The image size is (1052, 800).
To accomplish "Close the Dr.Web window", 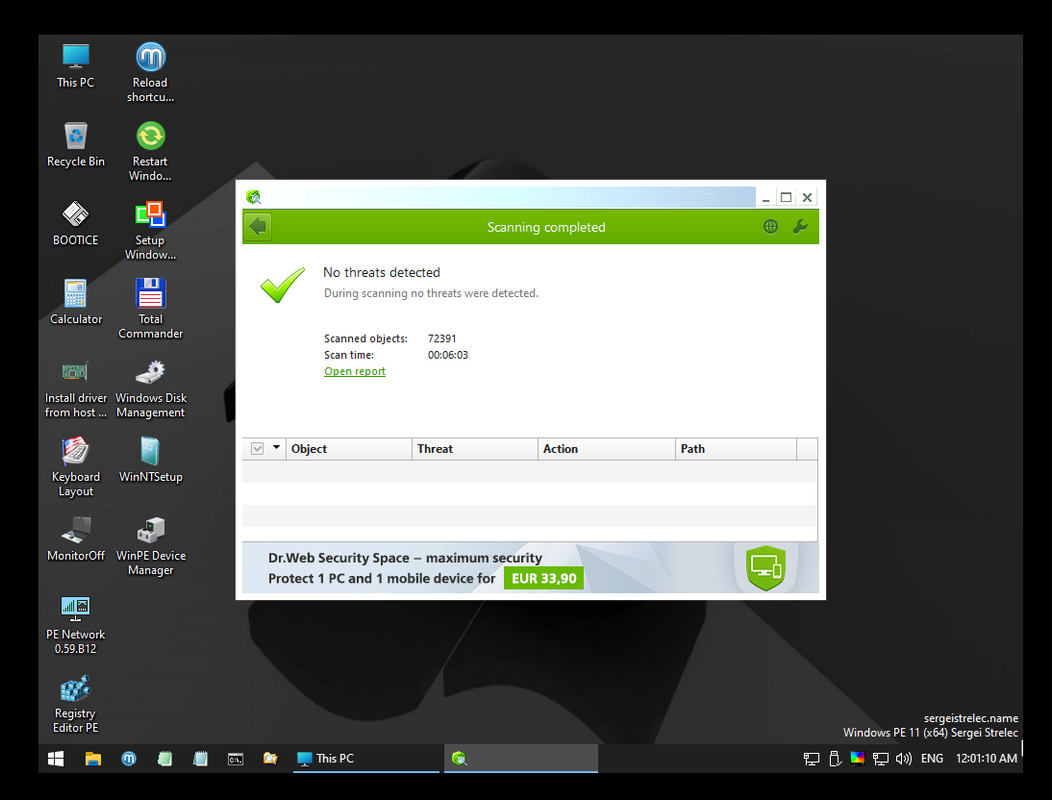I will [x=807, y=197].
